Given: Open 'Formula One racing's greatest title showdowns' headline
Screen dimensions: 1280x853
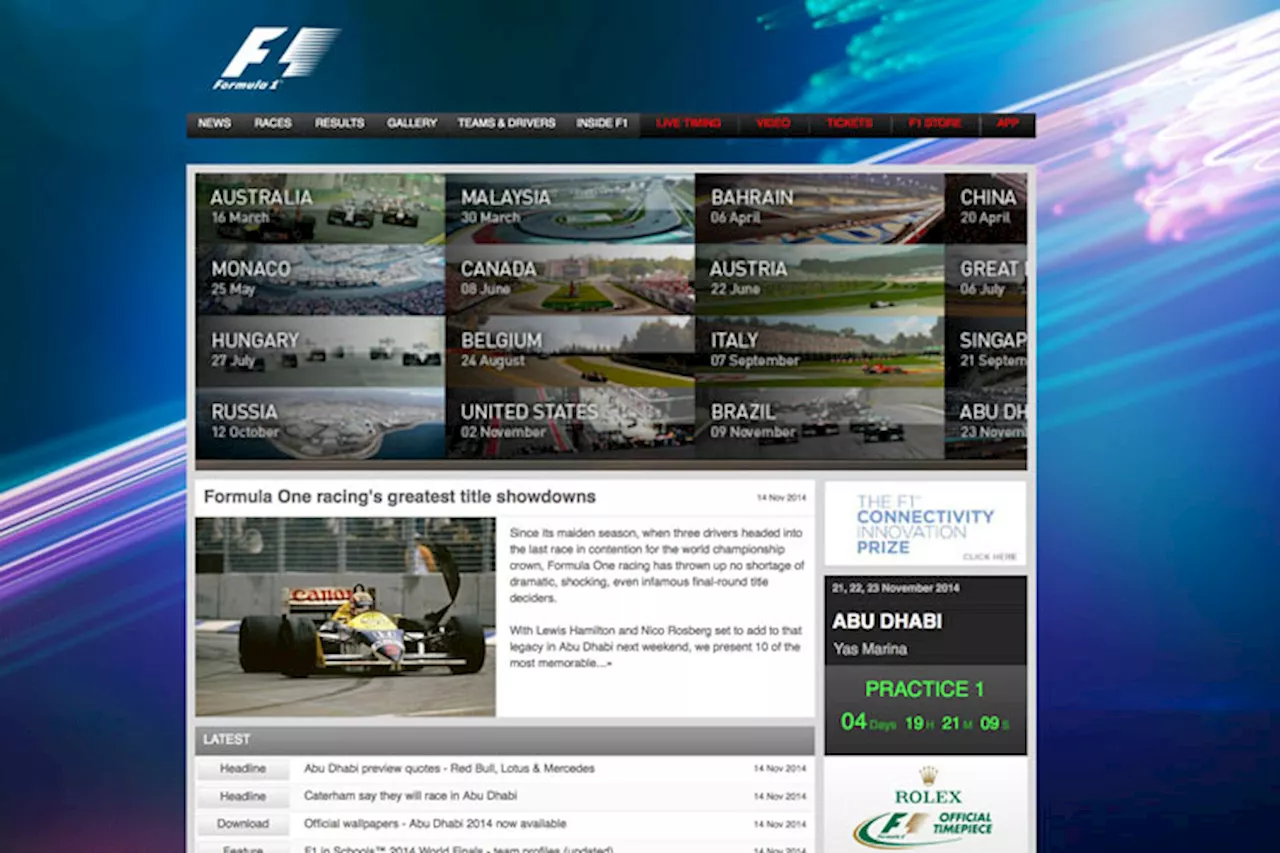Looking at the screenshot, I should click(x=400, y=497).
